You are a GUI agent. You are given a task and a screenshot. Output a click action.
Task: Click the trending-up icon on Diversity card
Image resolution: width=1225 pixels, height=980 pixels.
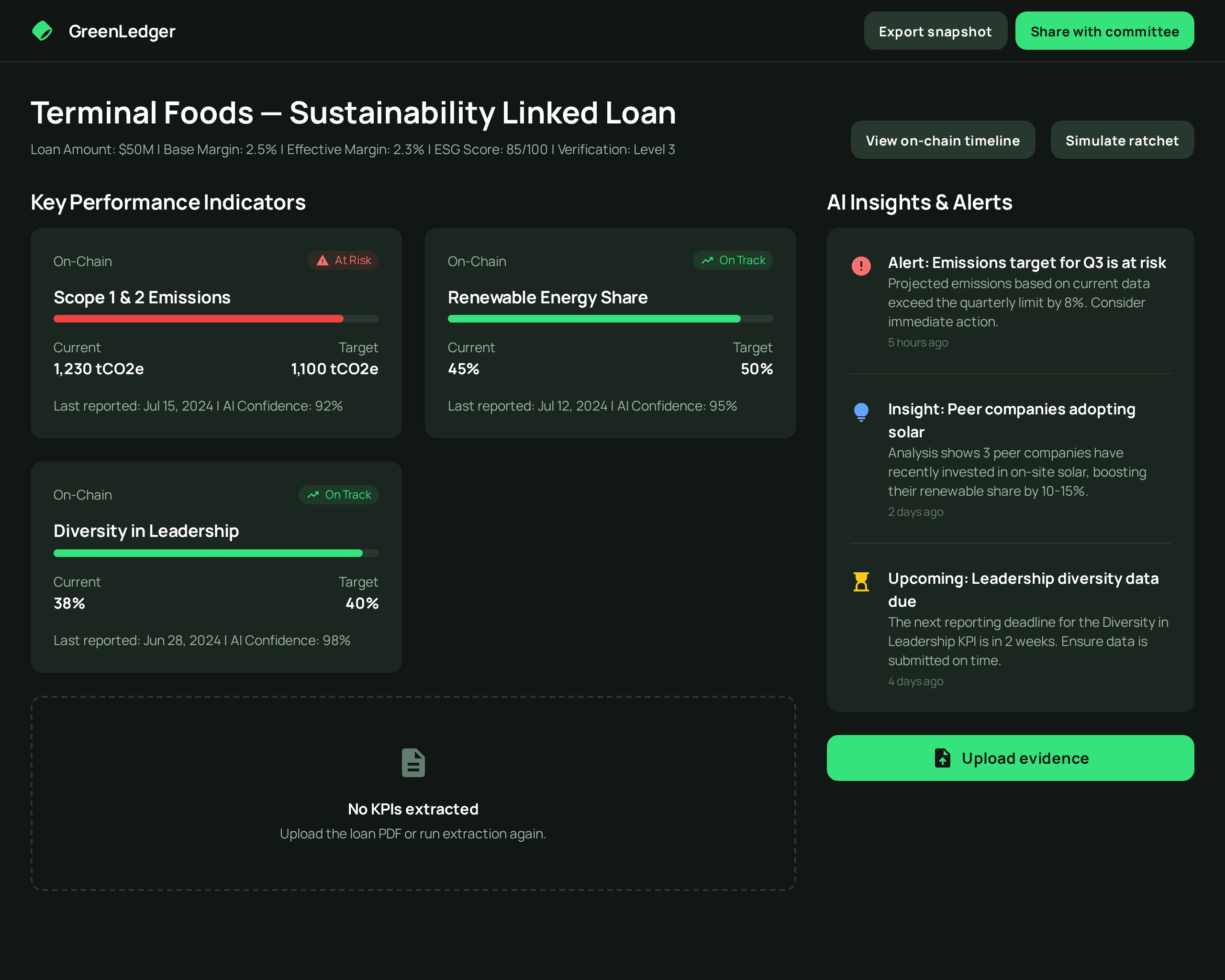pos(313,495)
